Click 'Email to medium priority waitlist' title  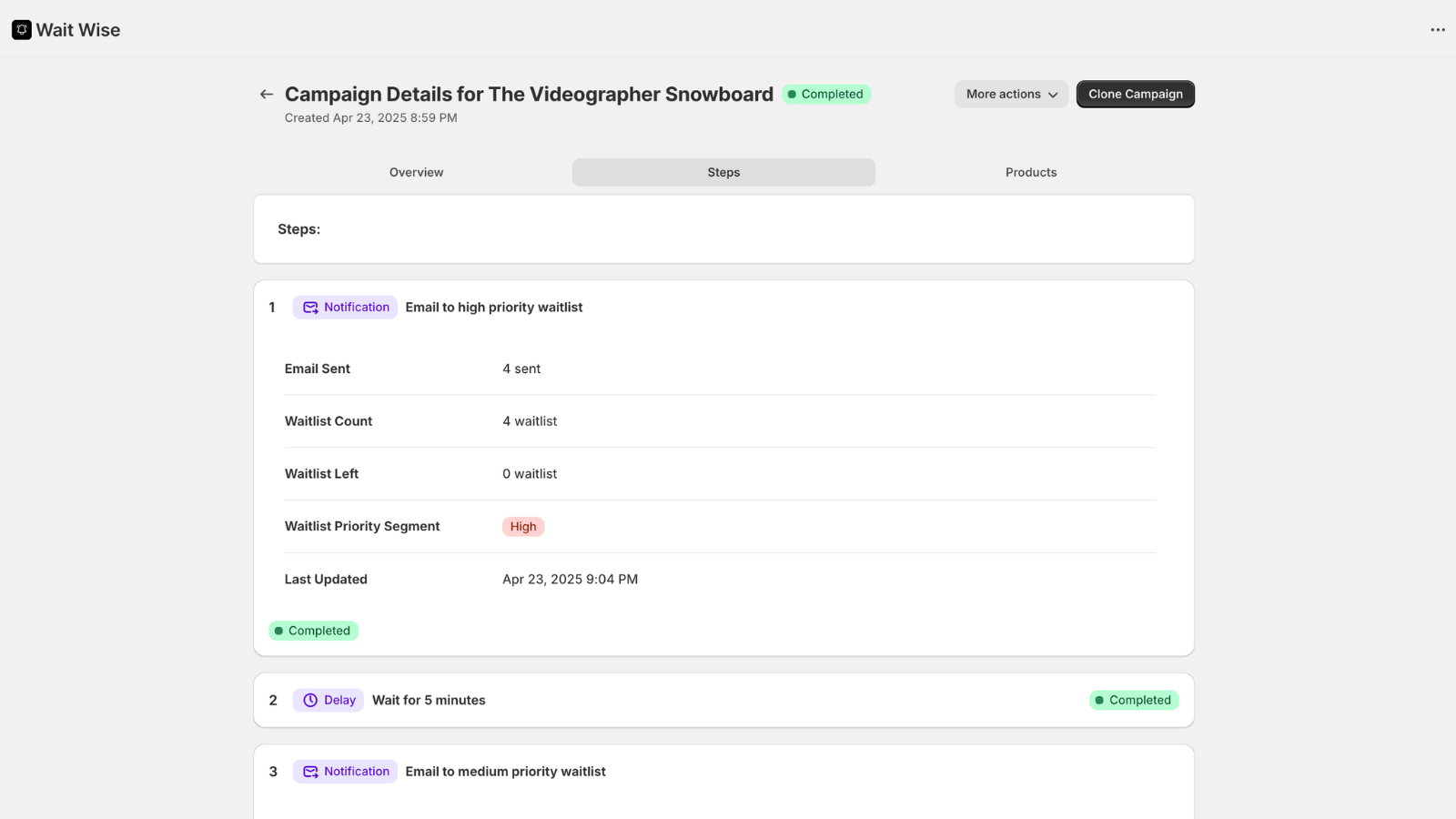(x=505, y=772)
